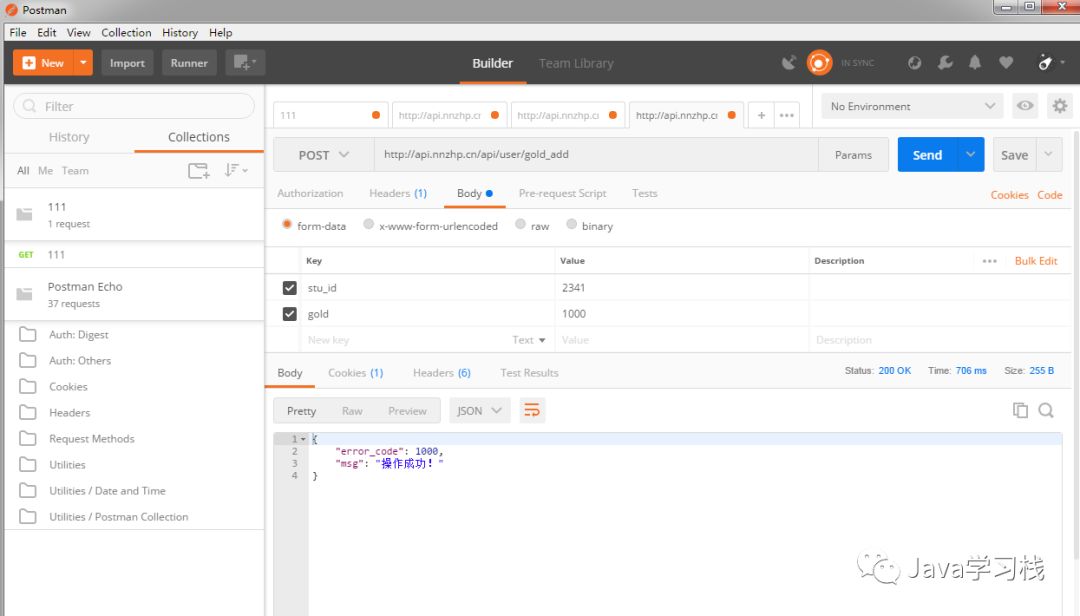
Task: Open manage environments gear icon
Action: (x=1059, y=106)
